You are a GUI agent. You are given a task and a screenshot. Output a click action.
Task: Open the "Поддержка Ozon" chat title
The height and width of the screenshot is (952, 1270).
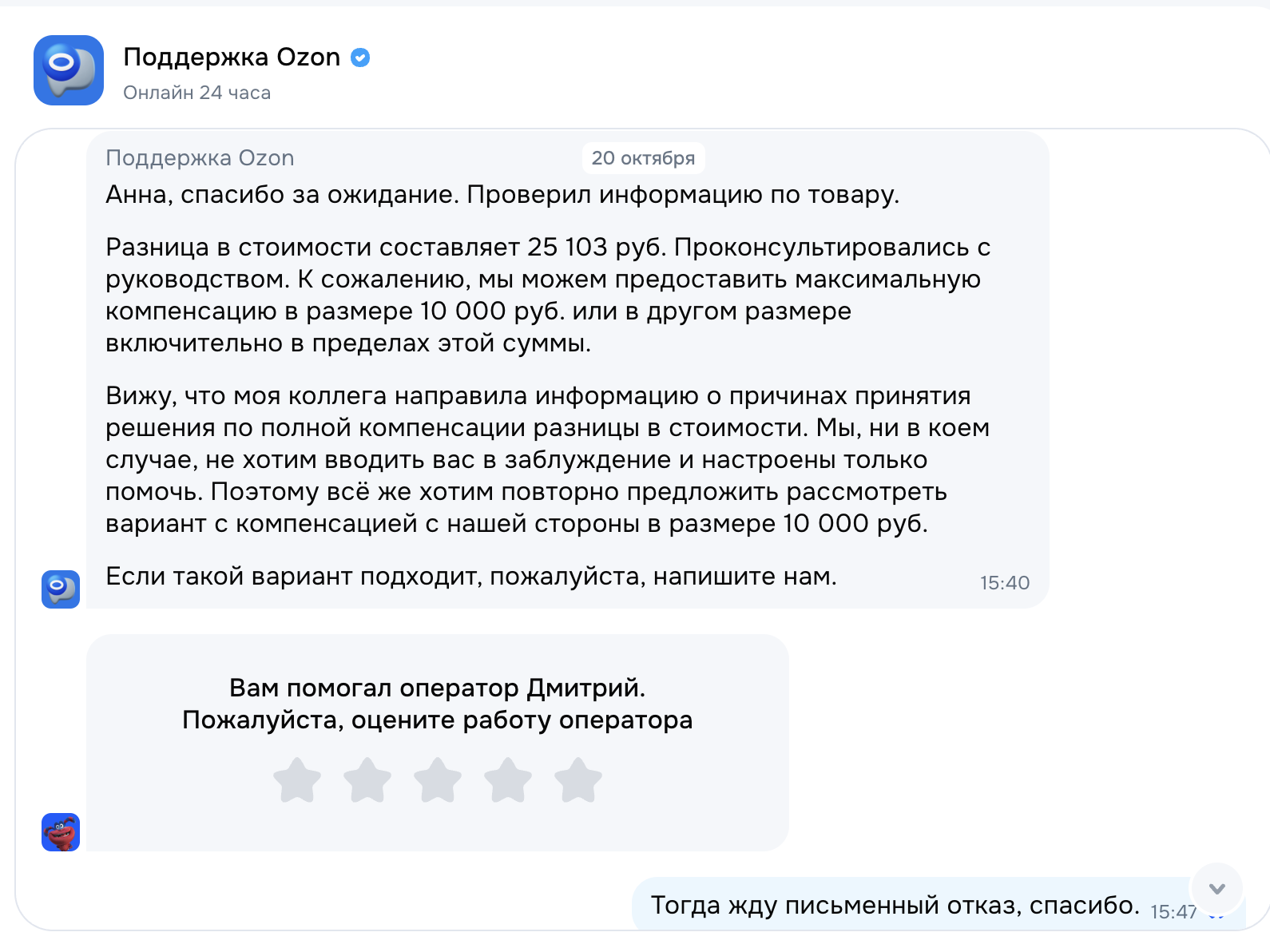click(x=232, y=58)
